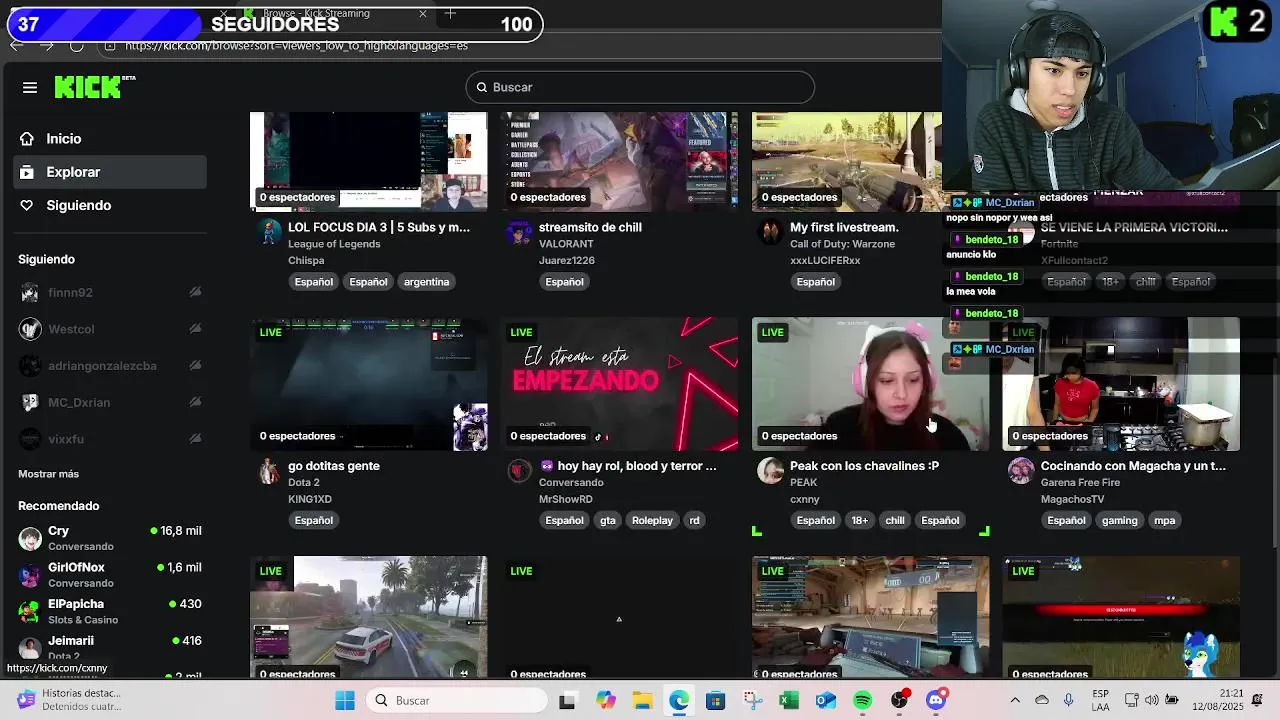This screenshot has height=720, width=1280.
Task: Select argentina tag on Chiispa stream
Action: (426, 282)
